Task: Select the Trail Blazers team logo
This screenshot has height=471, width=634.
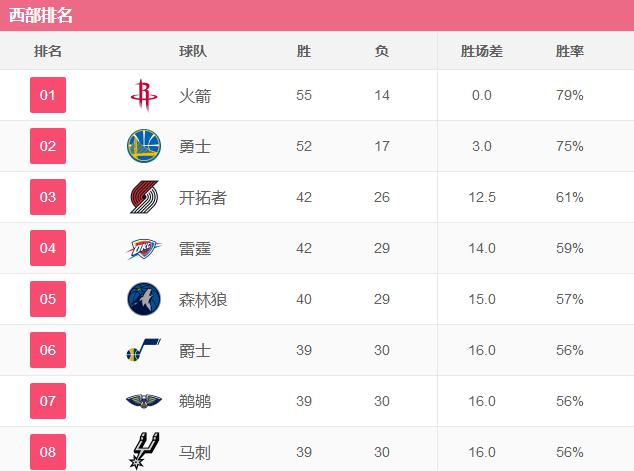Action: pyautogui.click(x=144, y=198)
